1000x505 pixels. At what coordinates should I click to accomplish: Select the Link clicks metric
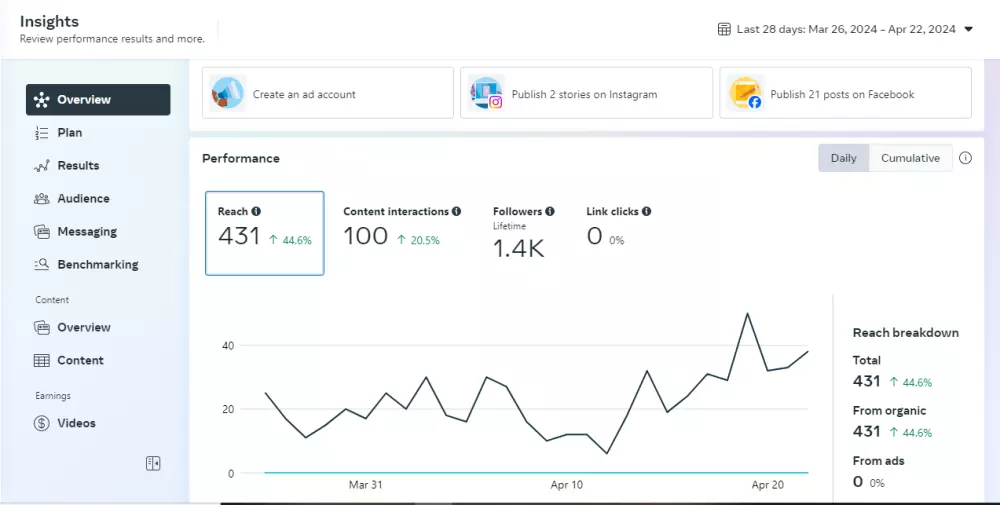pos(619,227)
